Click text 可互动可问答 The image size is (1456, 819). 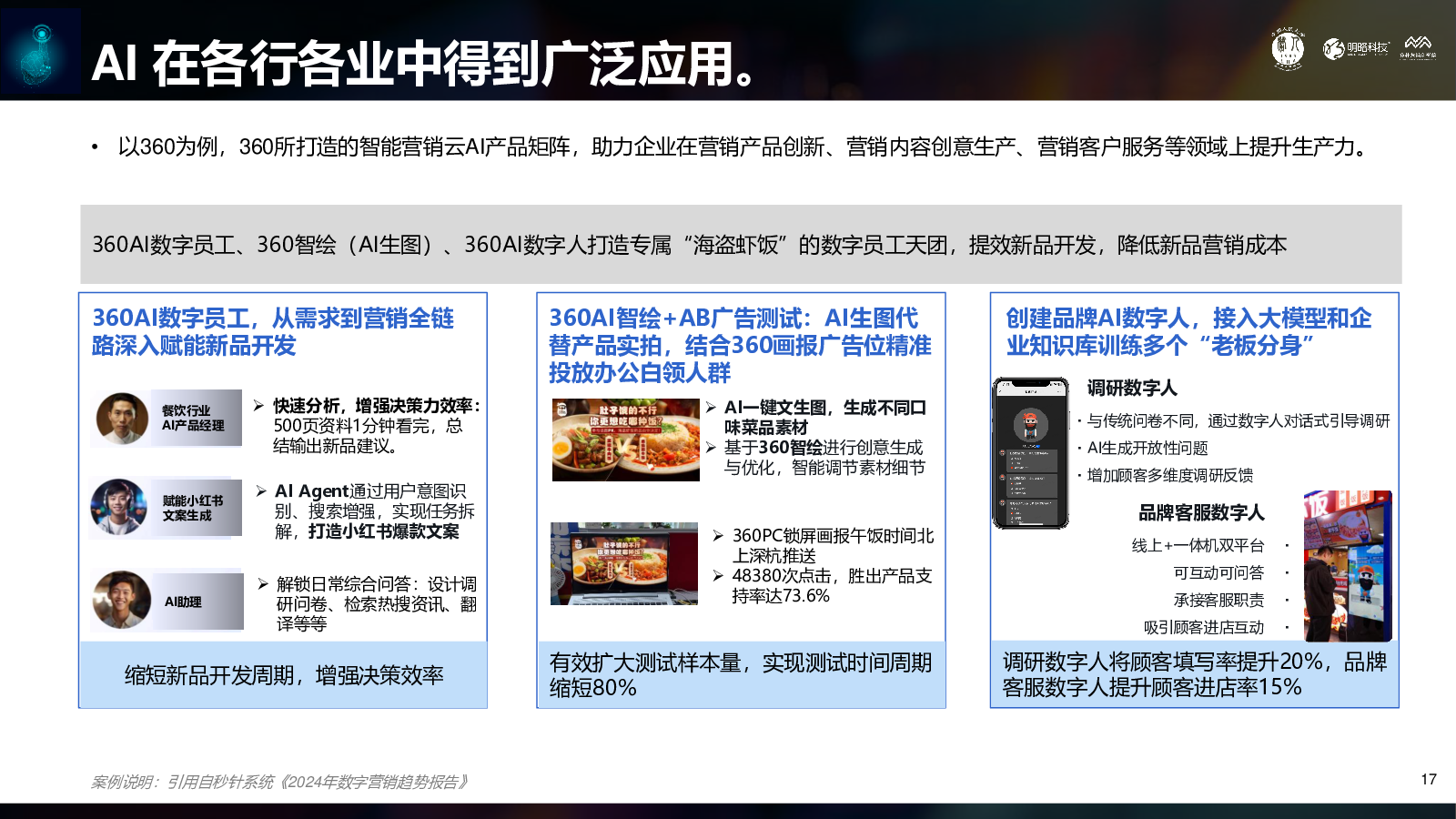pyautogui.click(x=1218, y=572)
